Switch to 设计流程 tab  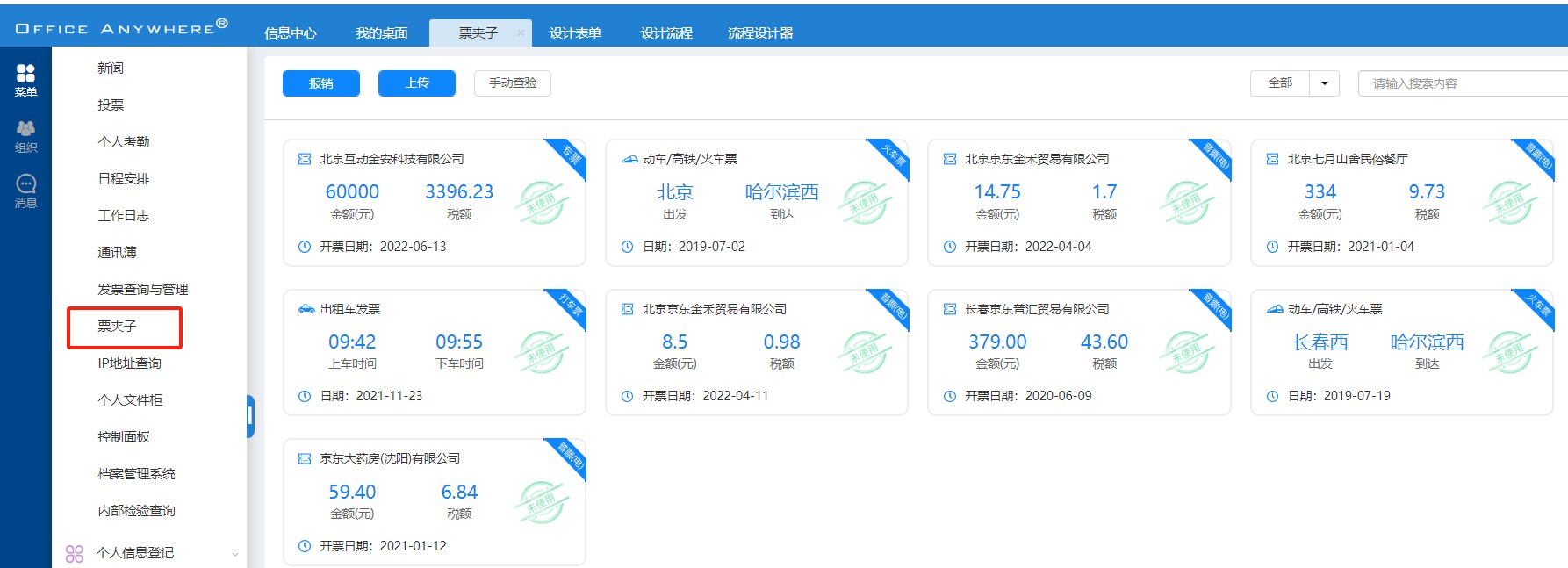(666, 33)
